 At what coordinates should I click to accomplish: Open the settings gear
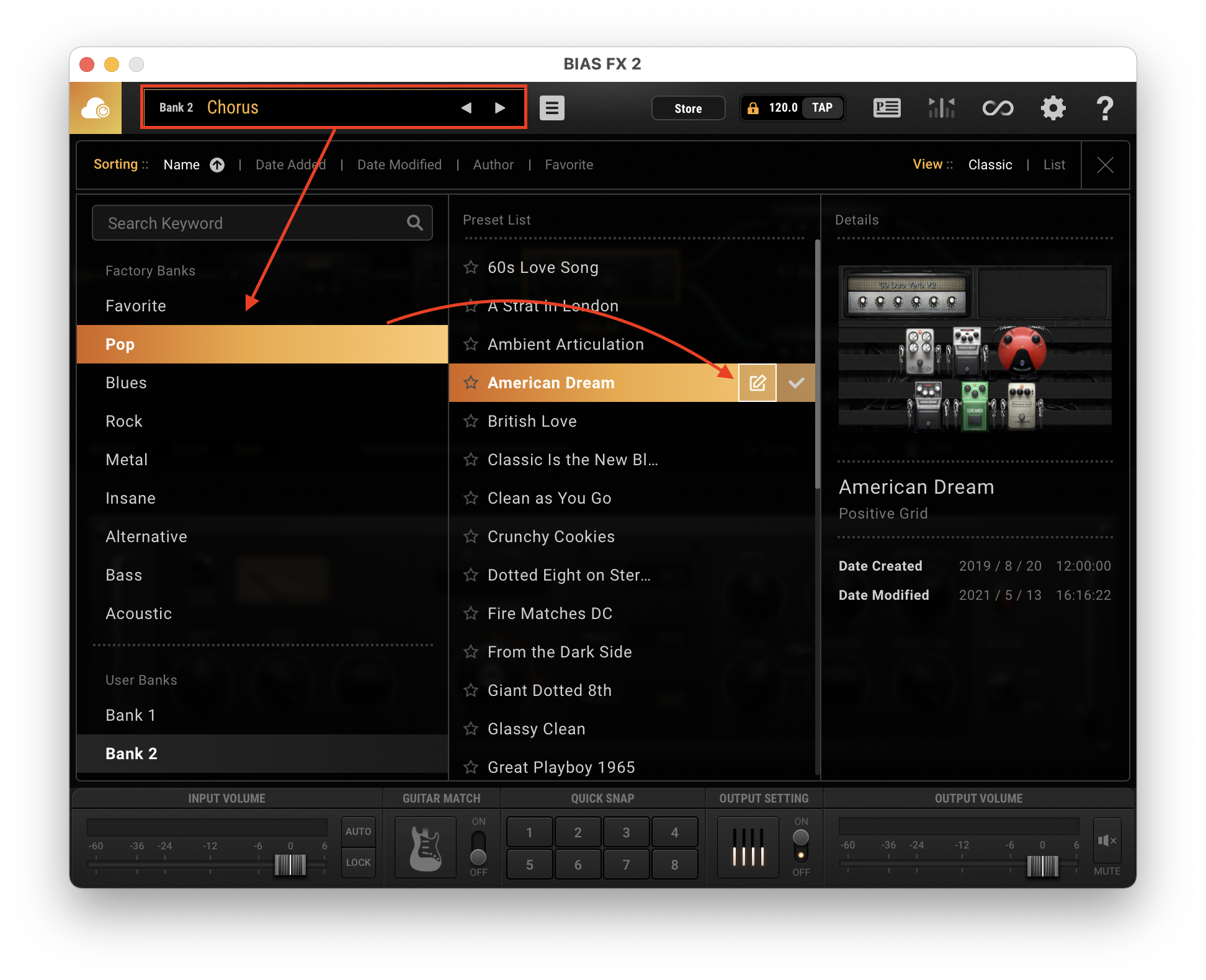tap(1053, 108)
